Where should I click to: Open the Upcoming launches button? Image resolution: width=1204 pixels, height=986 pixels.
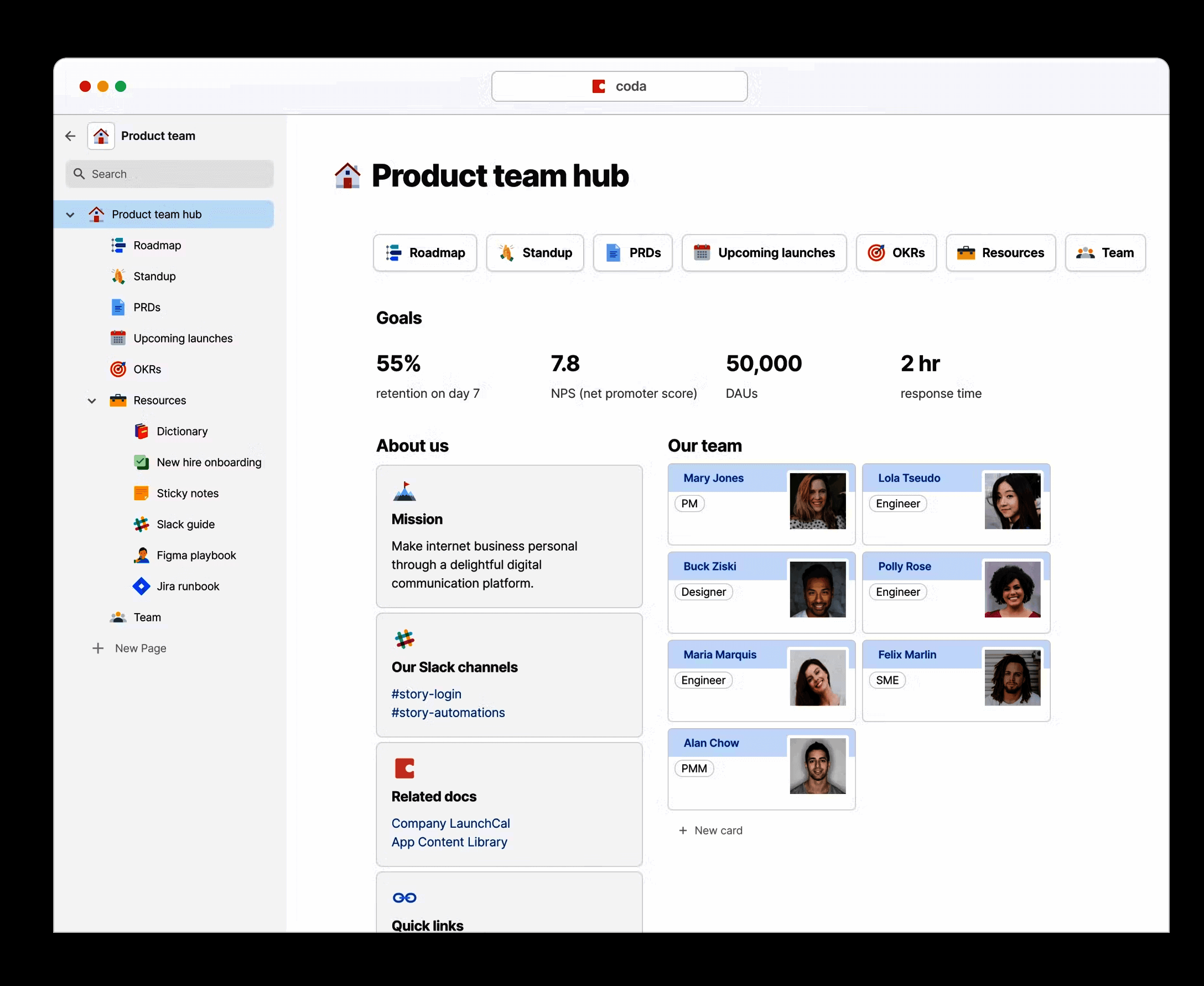click(x=764, y=253)
